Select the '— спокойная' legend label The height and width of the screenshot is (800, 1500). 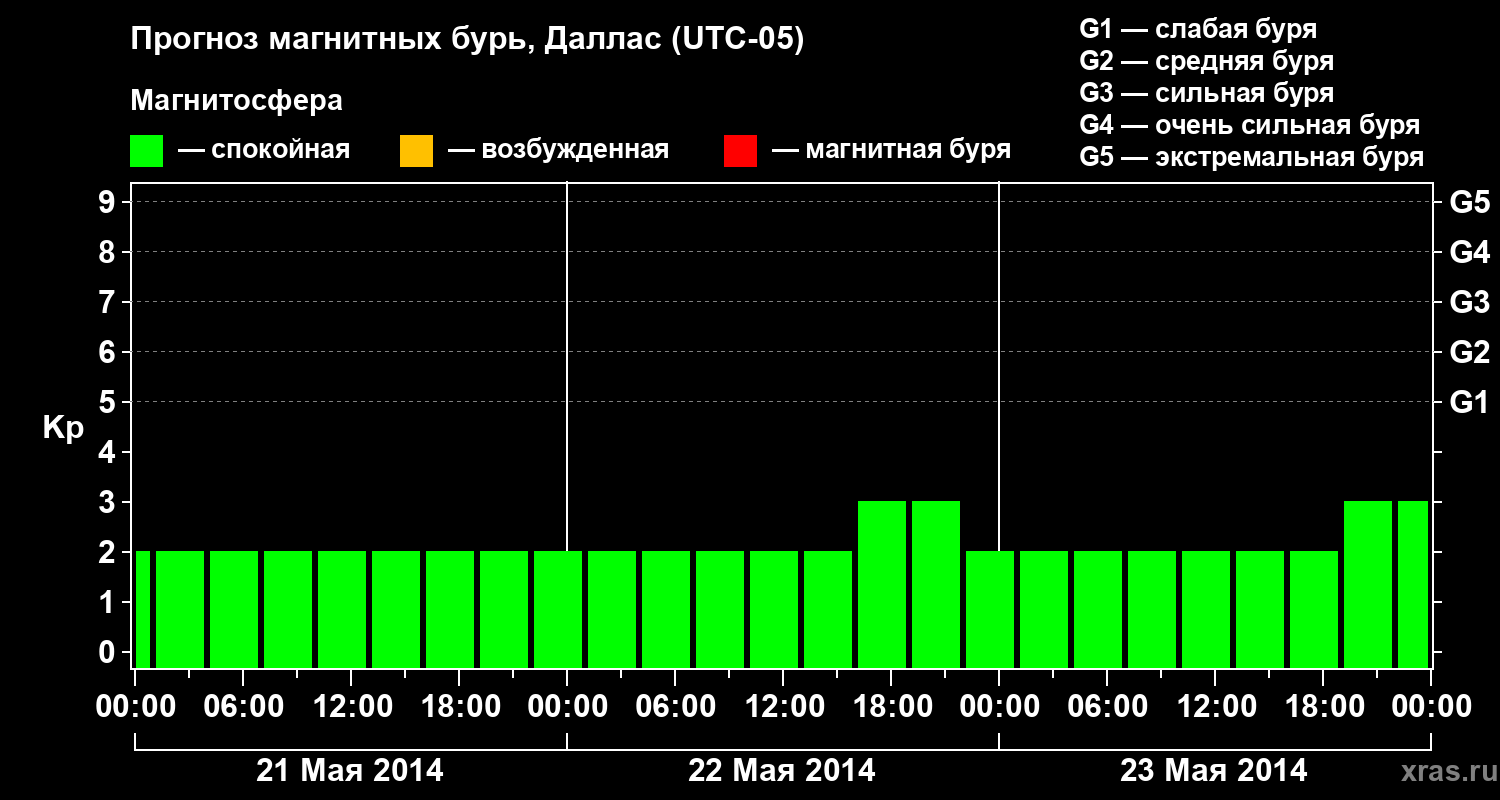point(264,150)
